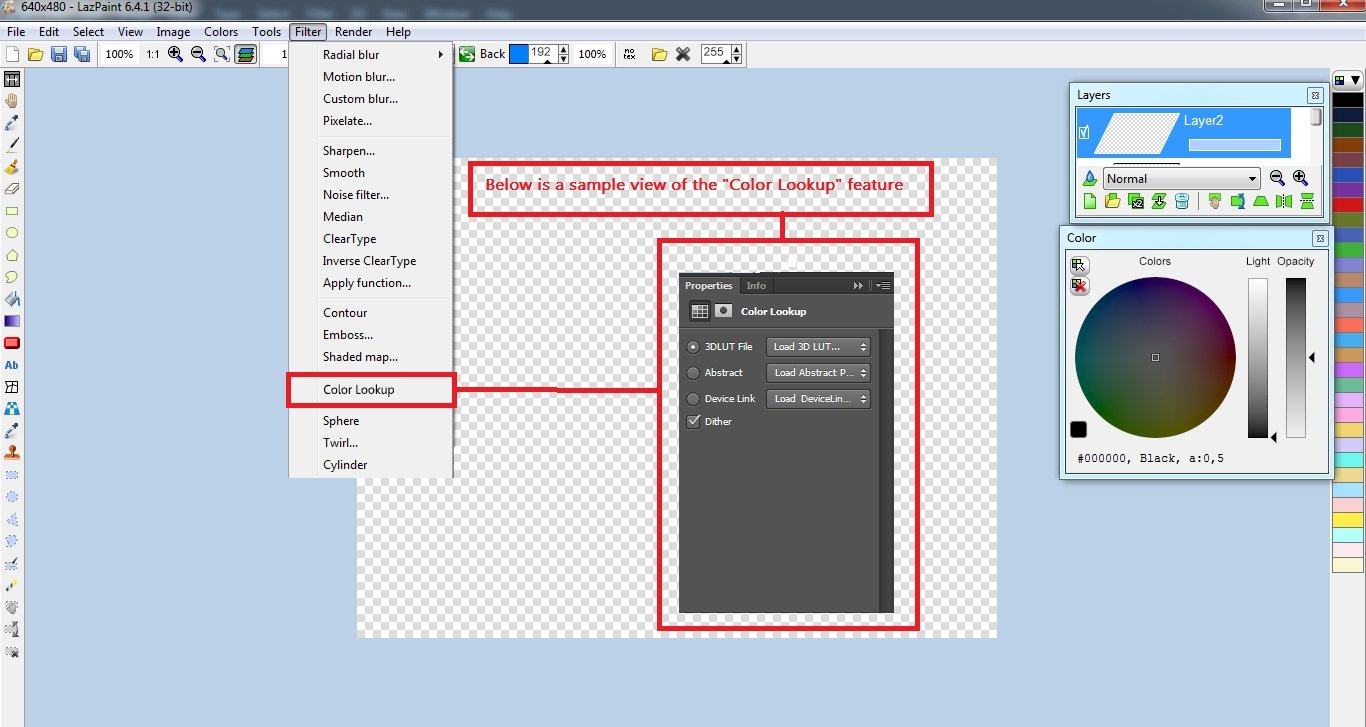Click the open file folder icon
The height and width of the screenshot is (727, 1366).
pyautogui.click(x=35, y=54)
